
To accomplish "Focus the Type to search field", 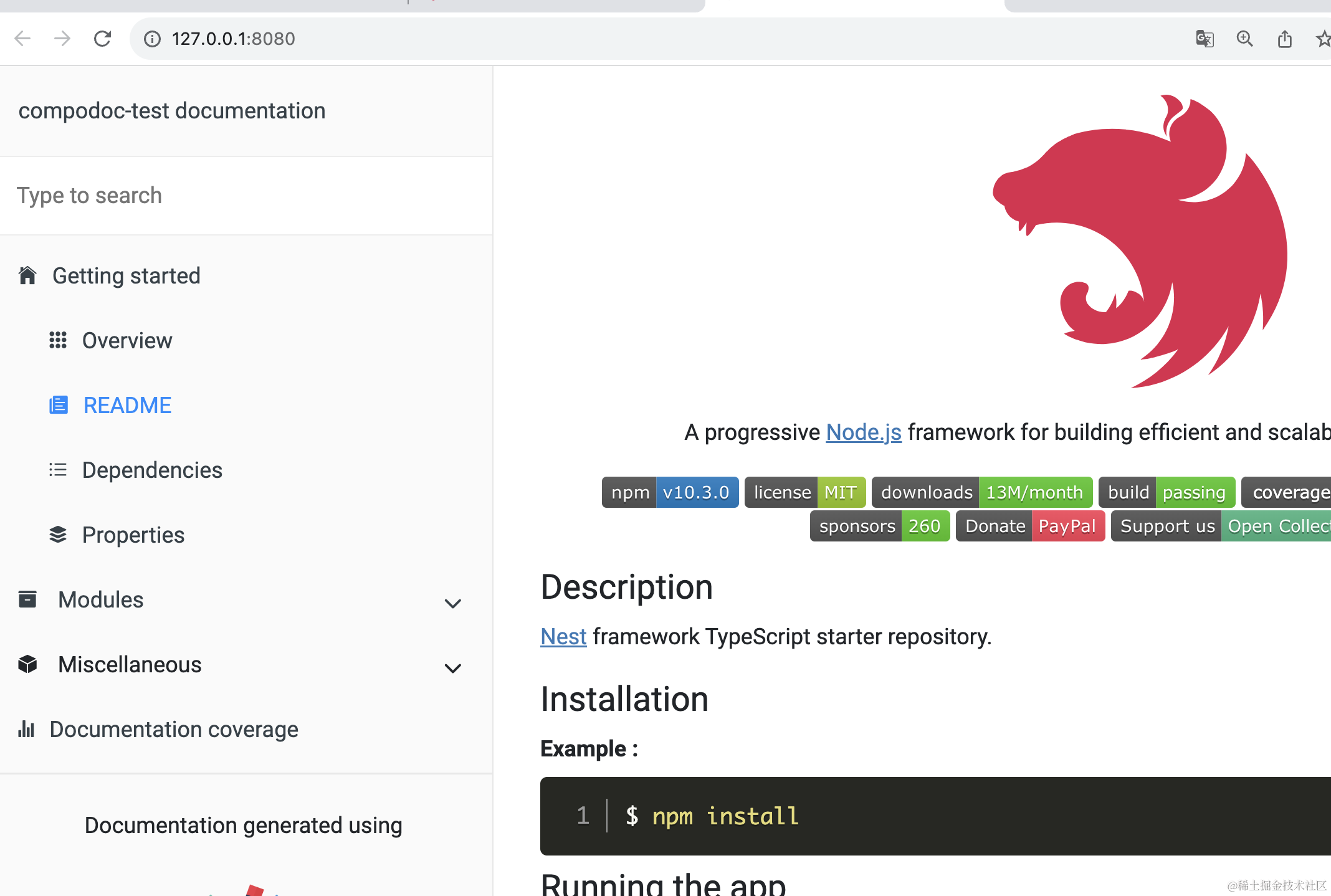I will click(246, 196).
